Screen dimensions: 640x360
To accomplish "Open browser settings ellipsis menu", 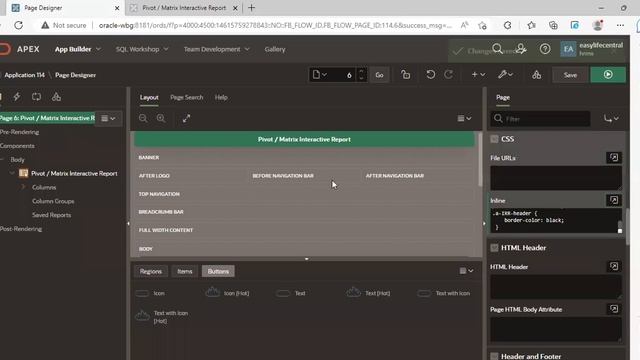I will 620,25.
